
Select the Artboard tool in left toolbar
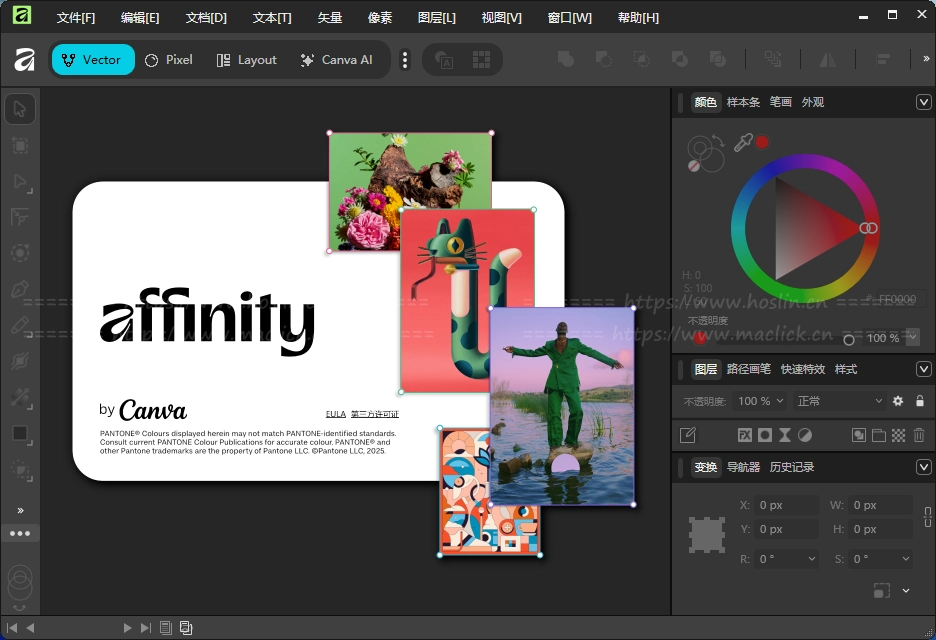click(x=20, y=146)
